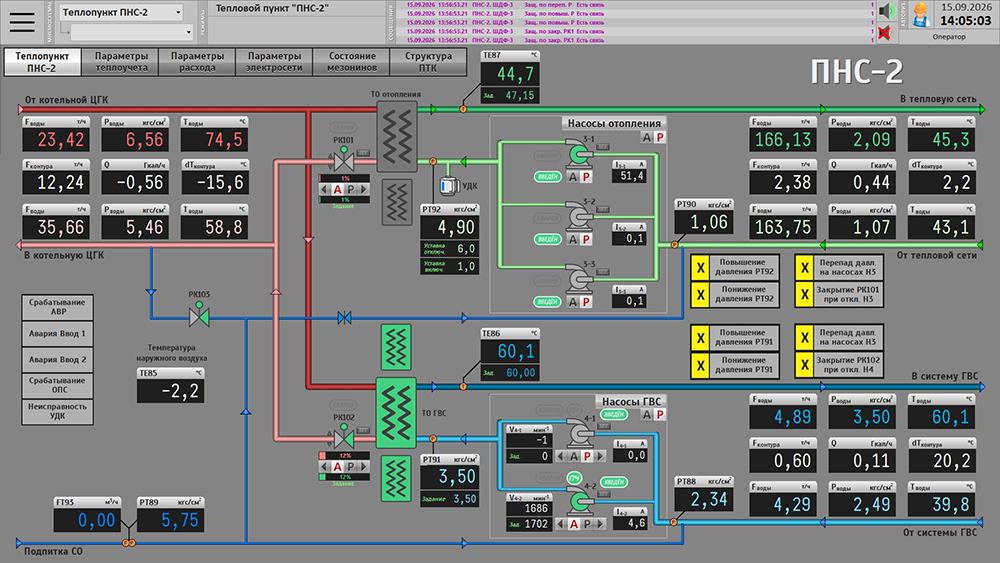Click the yellow X for Понижение давления РТ91

click(x=700, y=365)
